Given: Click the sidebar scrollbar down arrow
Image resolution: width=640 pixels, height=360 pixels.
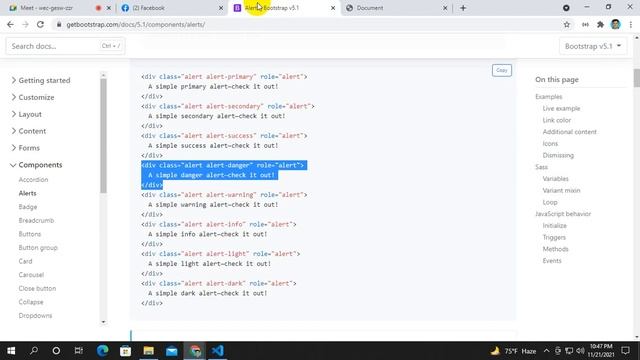Looking at the screenshot, I should coord(103,322).
